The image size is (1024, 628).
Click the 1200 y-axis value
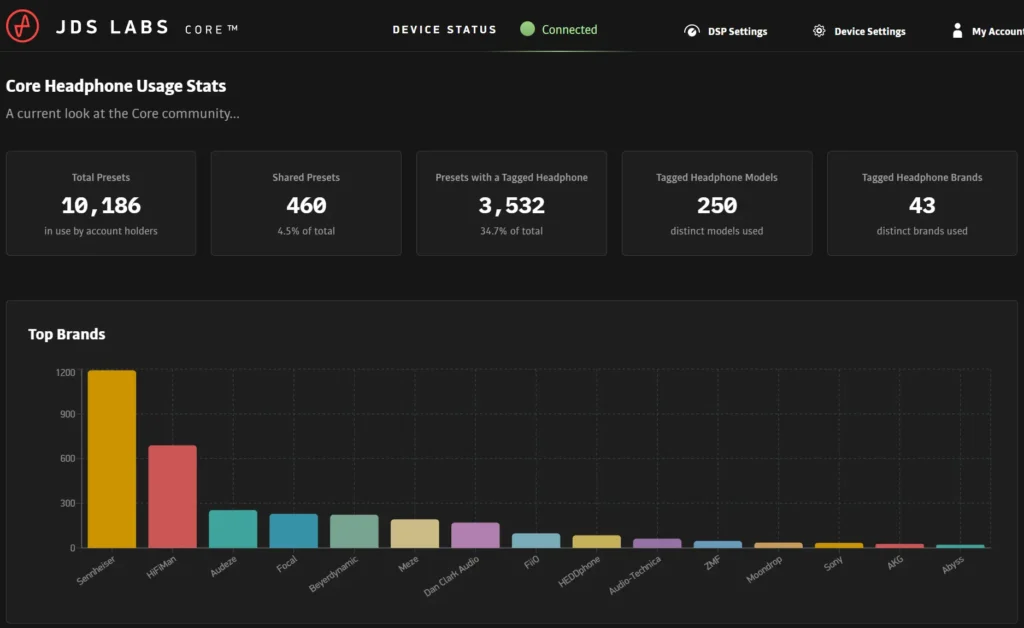[65, 372]
